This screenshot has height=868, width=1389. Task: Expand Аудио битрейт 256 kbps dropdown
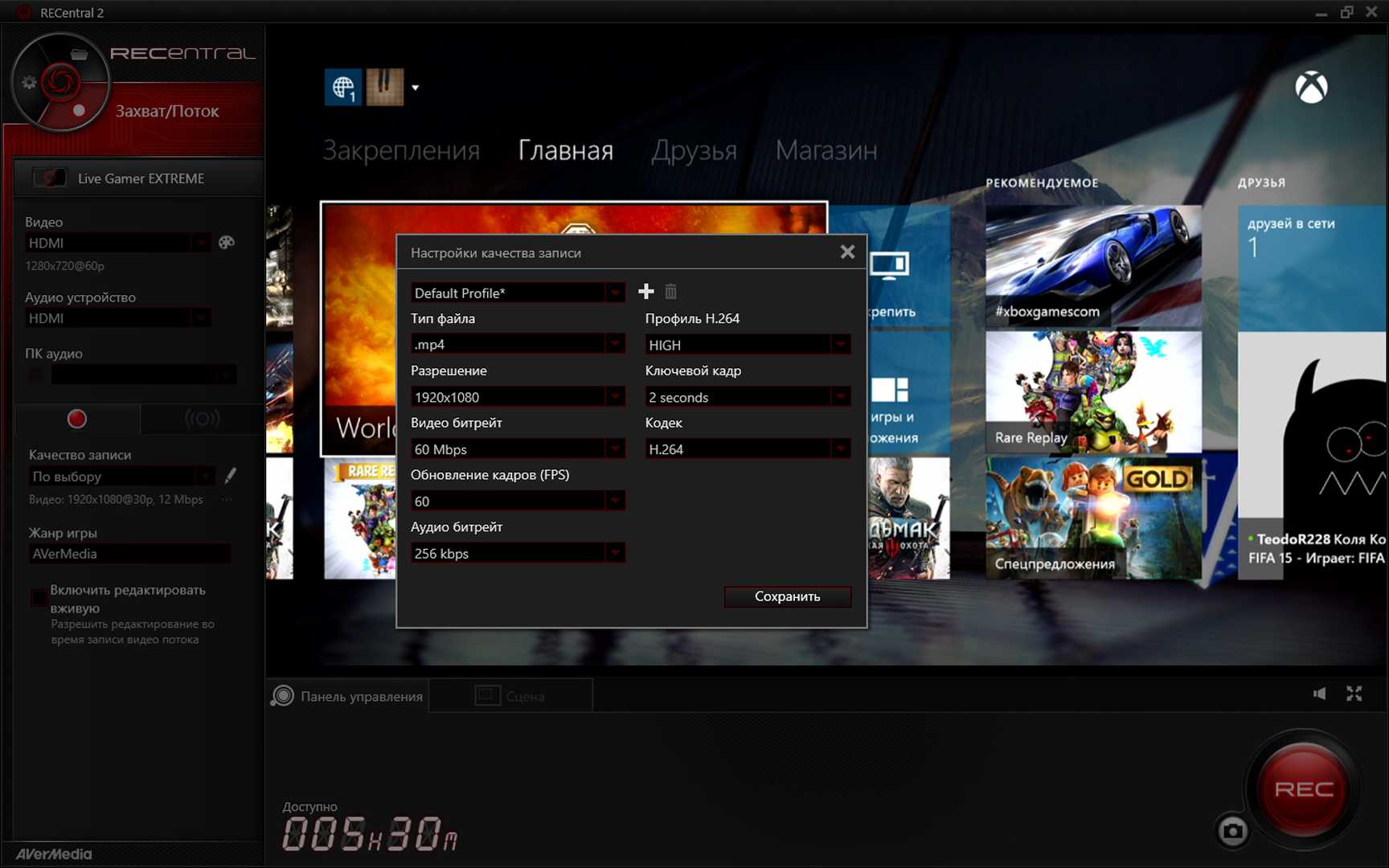coord(615,553)
